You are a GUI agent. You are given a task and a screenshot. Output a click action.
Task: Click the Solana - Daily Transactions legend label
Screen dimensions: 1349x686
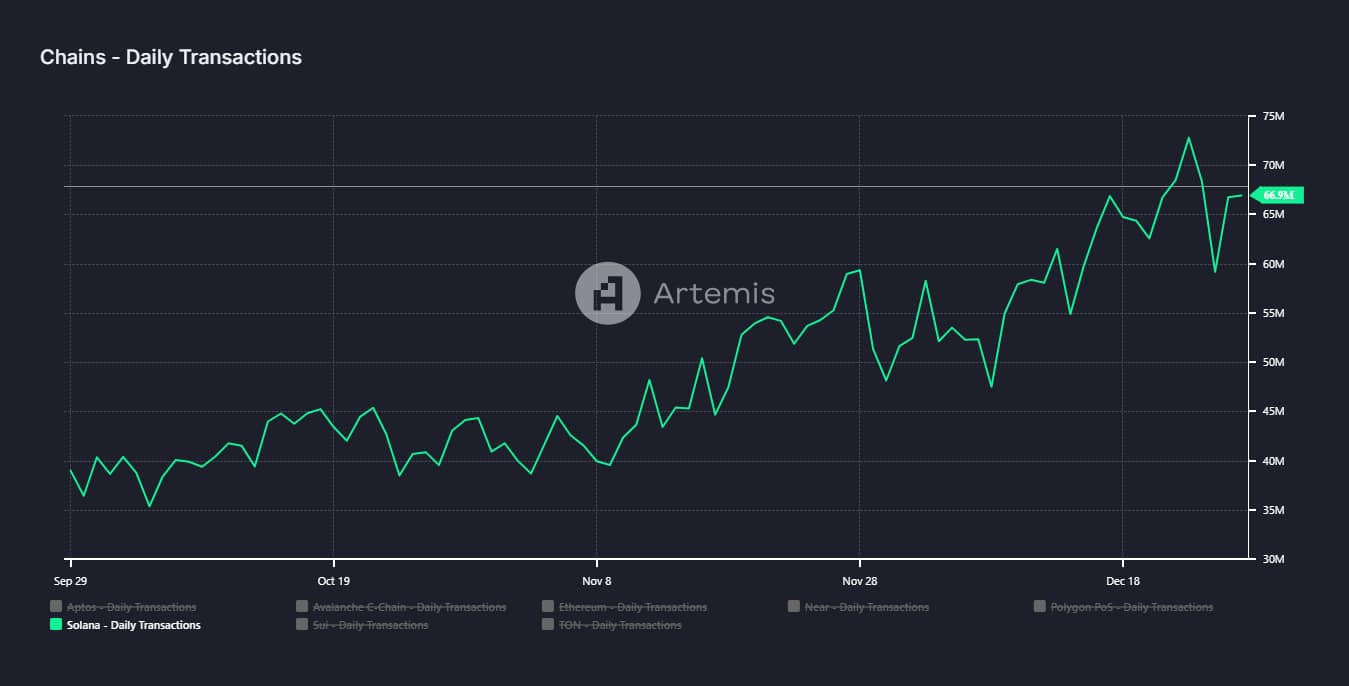tap(133, 625)
